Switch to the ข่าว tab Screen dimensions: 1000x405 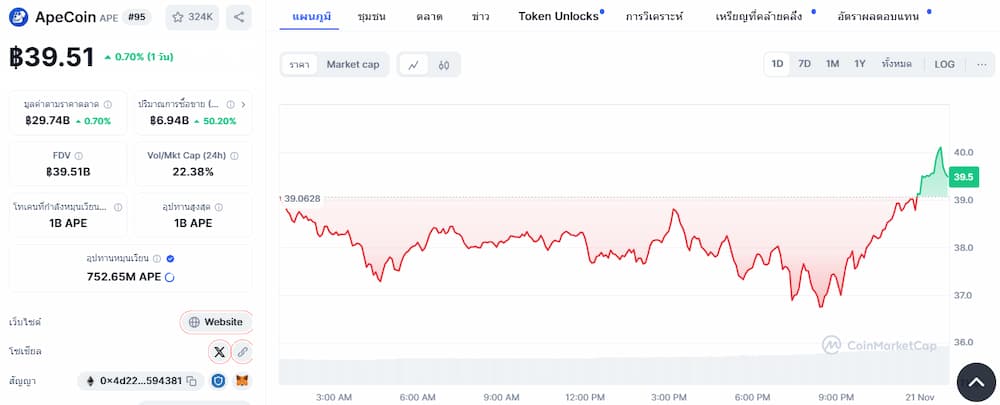coord(480,17)
